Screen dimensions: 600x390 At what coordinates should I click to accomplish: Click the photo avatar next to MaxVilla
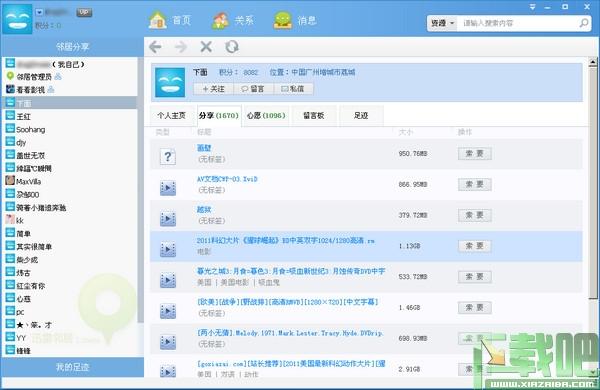[x=10, y=181]
